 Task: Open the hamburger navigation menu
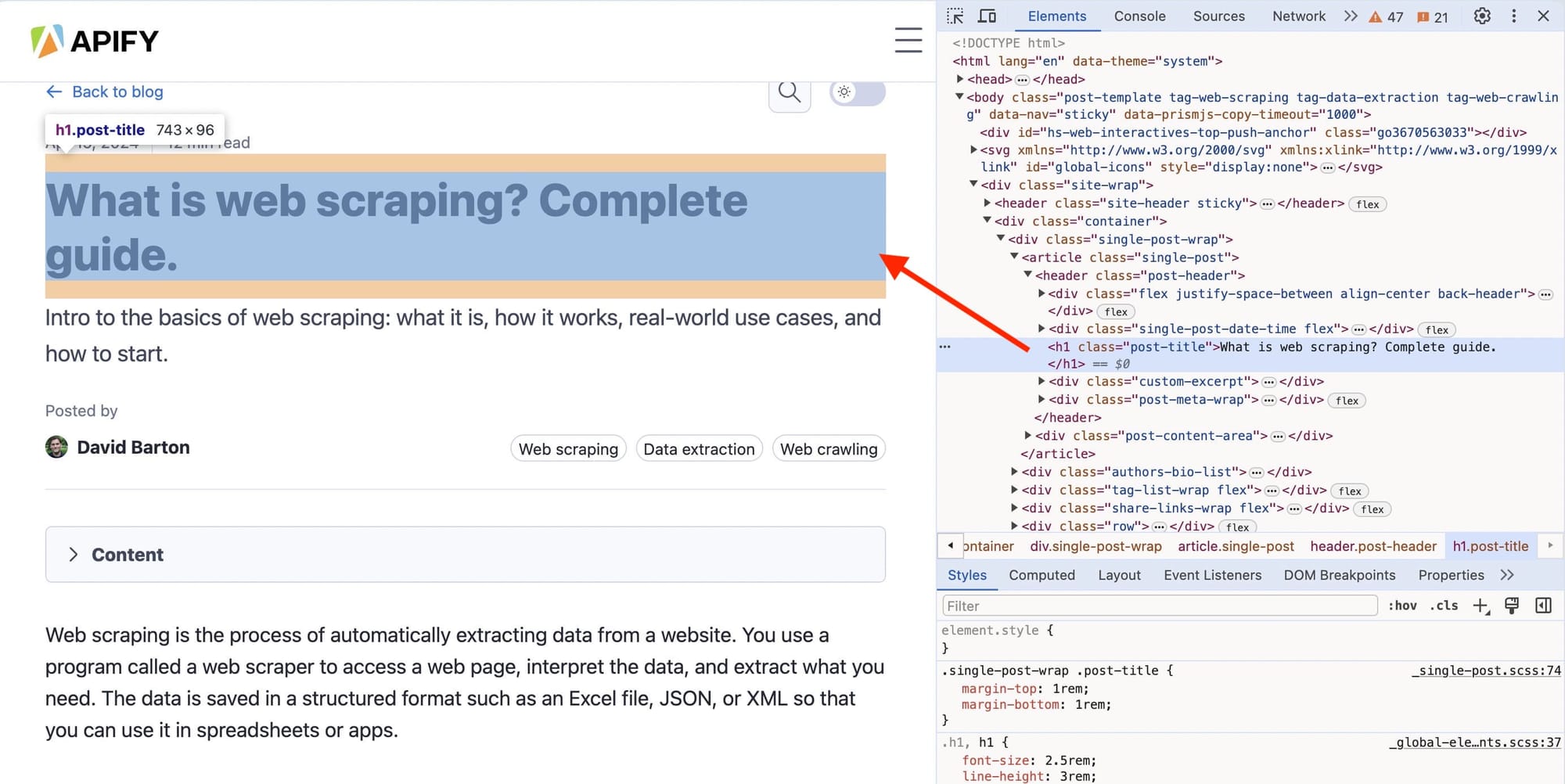pos(908,41)
